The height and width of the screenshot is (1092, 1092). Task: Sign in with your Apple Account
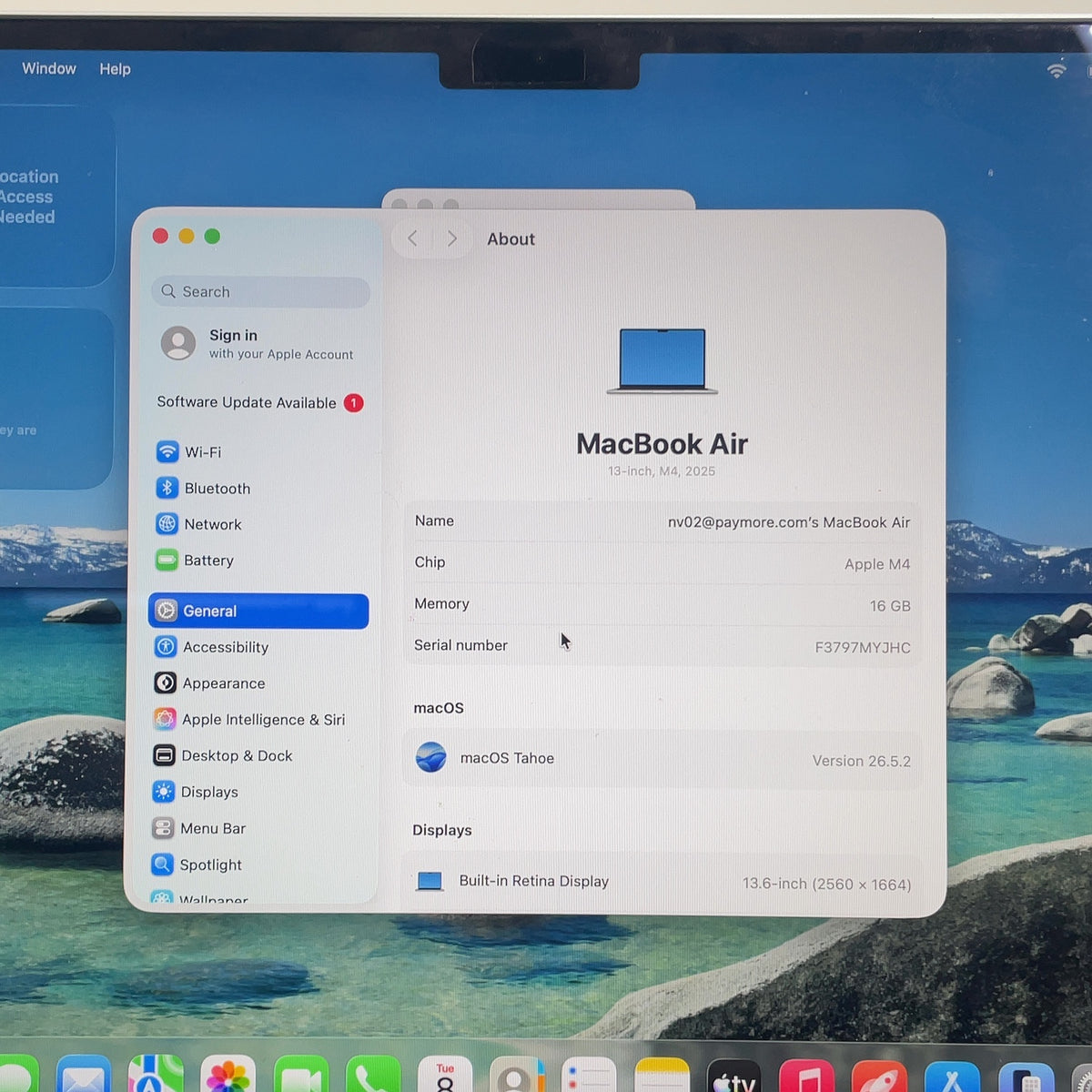coord(258,344)
